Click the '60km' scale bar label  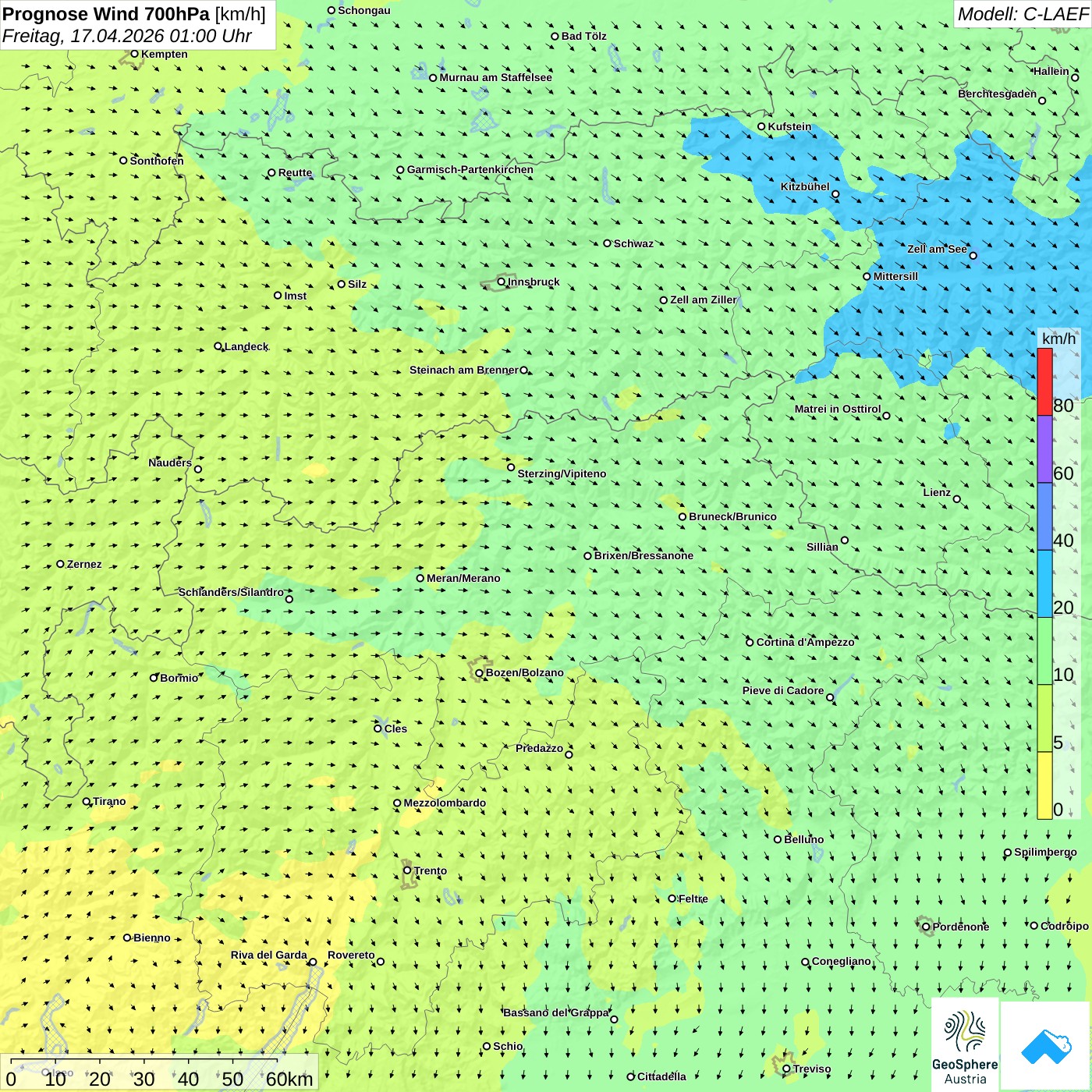click(x=289, y=1079)
